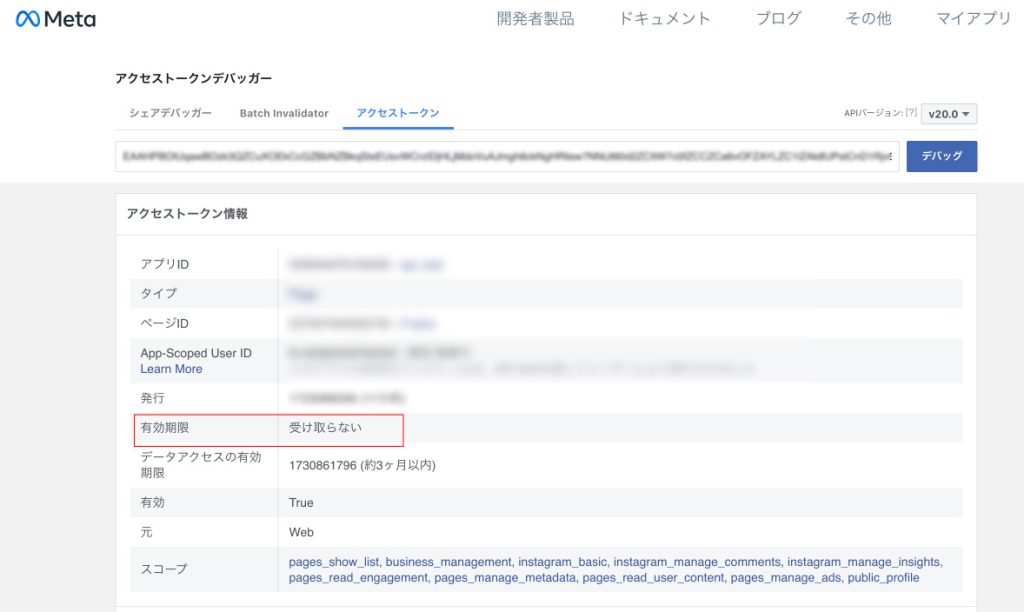Open ドキュメント in the top navigation
The image size is (1024, 612).
tap(664, 19)
